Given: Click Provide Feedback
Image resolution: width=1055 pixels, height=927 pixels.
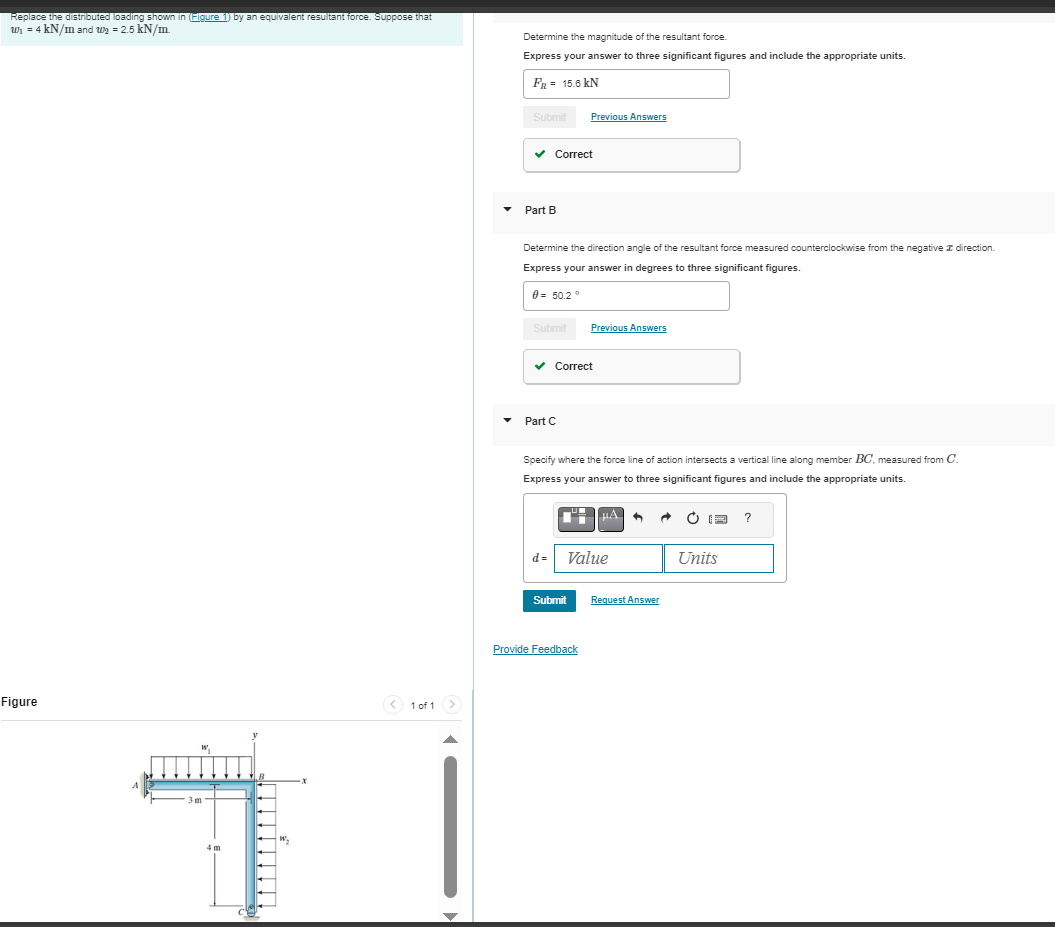Looking at the screenshot, I should pyautogui.click(x=535, y=649).
